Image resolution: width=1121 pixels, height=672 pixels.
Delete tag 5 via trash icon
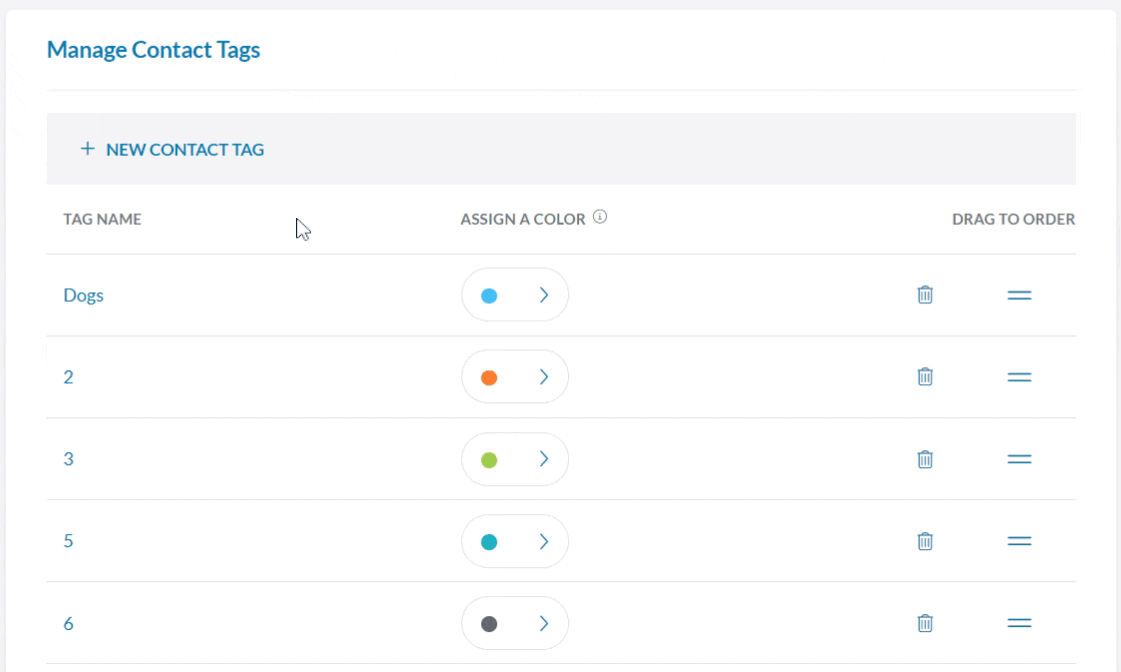(925, 541)
